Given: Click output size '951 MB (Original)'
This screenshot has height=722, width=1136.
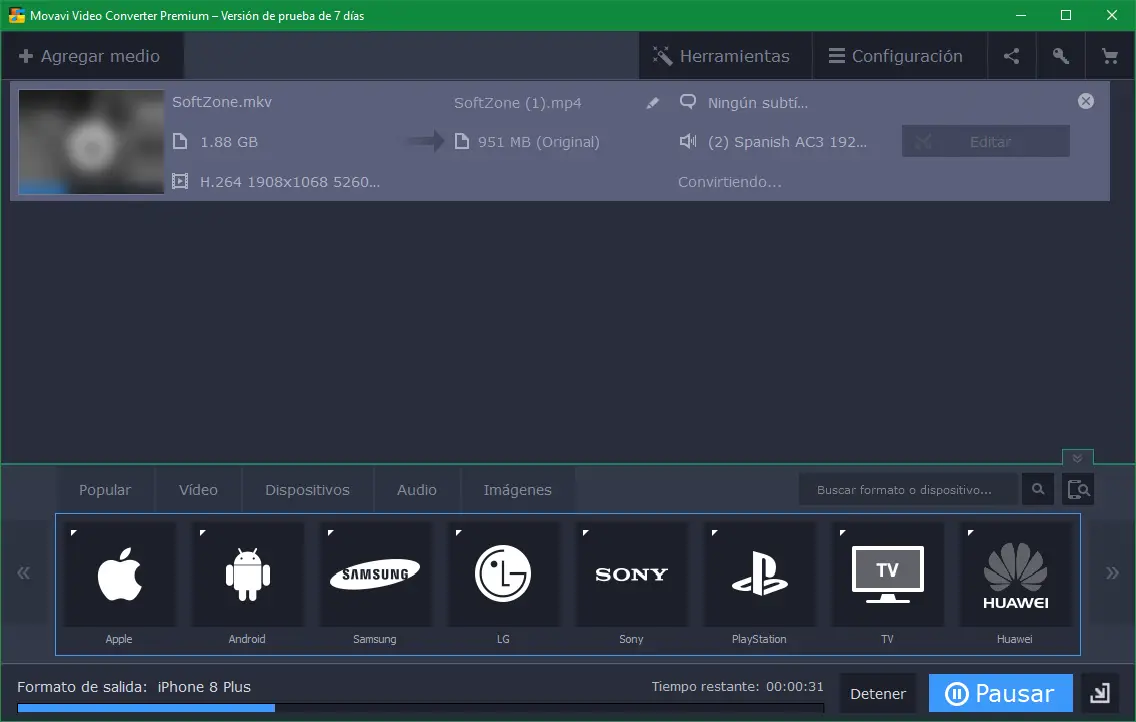Looking at the screenshot, I should (538, 142).
